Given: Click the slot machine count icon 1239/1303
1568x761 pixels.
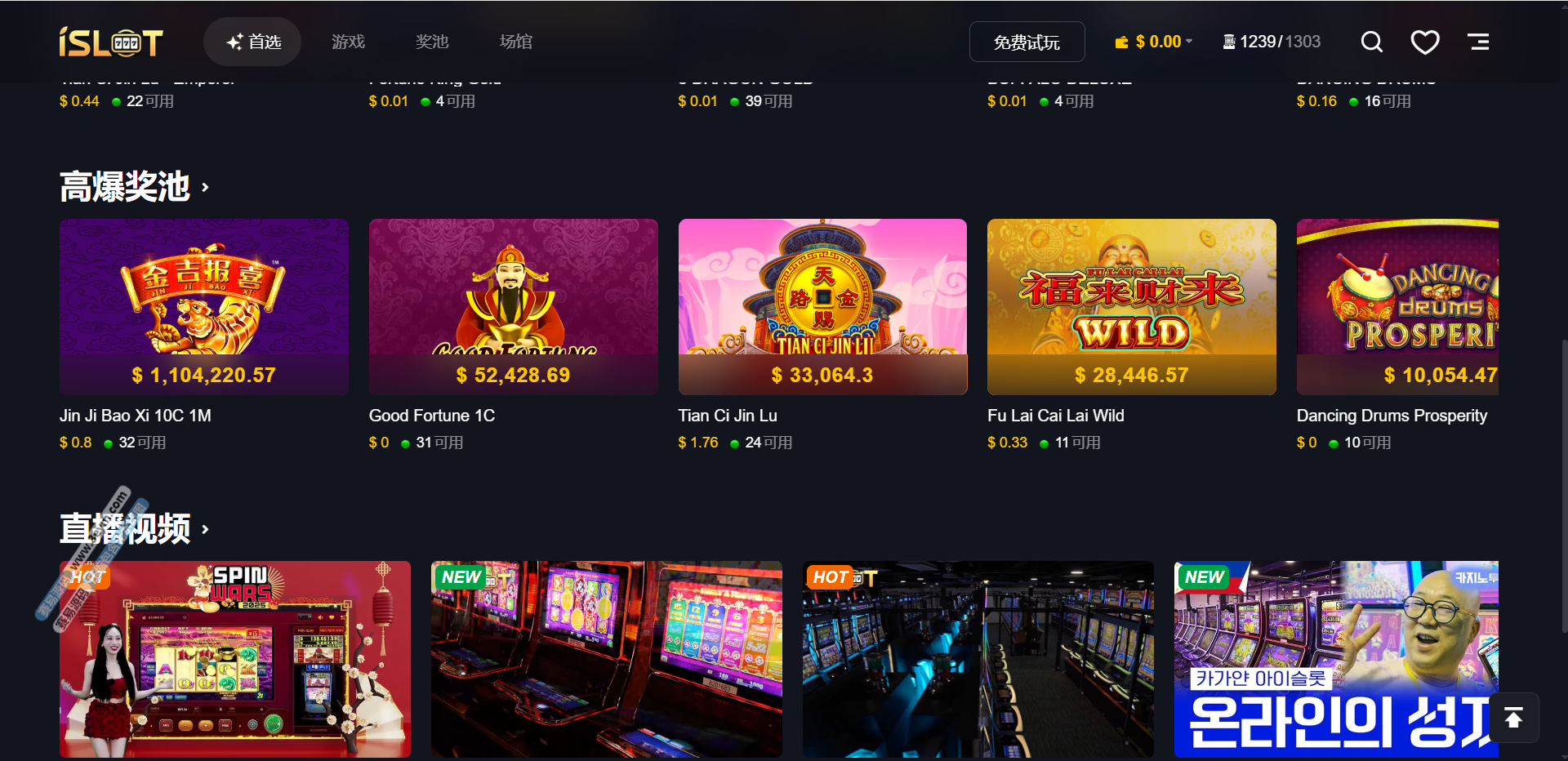Looking at the screenshot, I should click(x=1229, y=42).
